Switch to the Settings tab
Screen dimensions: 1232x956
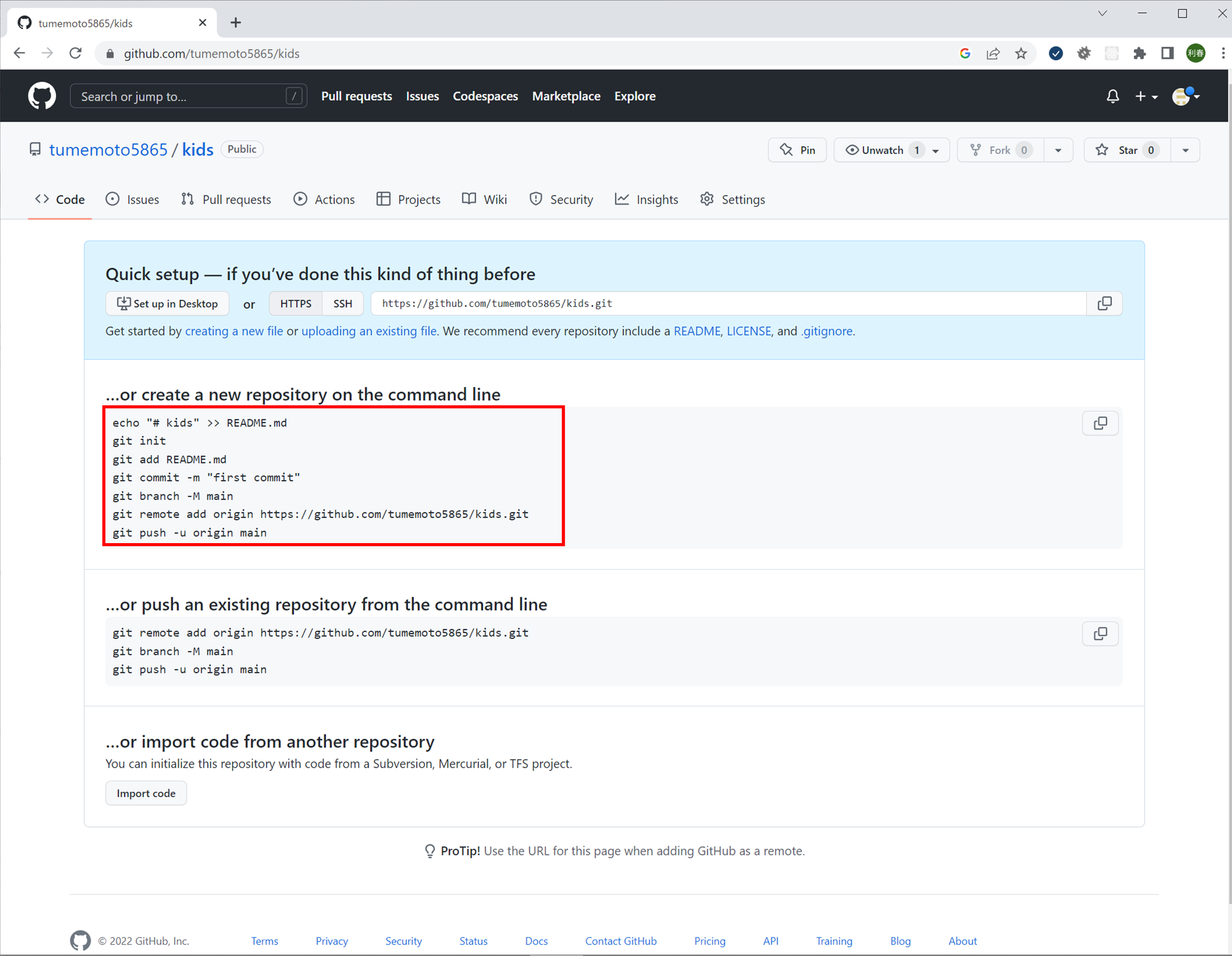coord(732,199)
